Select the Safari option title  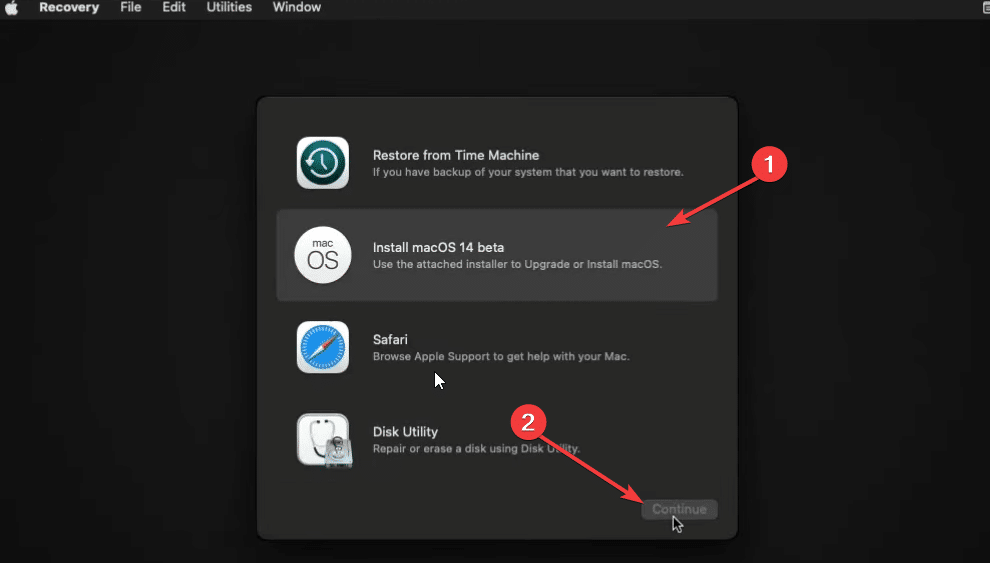click(390, 340)
